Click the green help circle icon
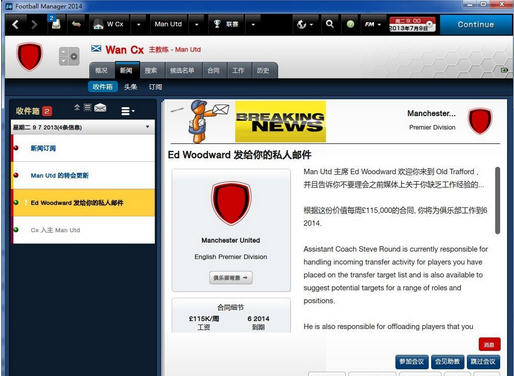The image size is (514, 376). pyautogui.click(x=350, y=24)
